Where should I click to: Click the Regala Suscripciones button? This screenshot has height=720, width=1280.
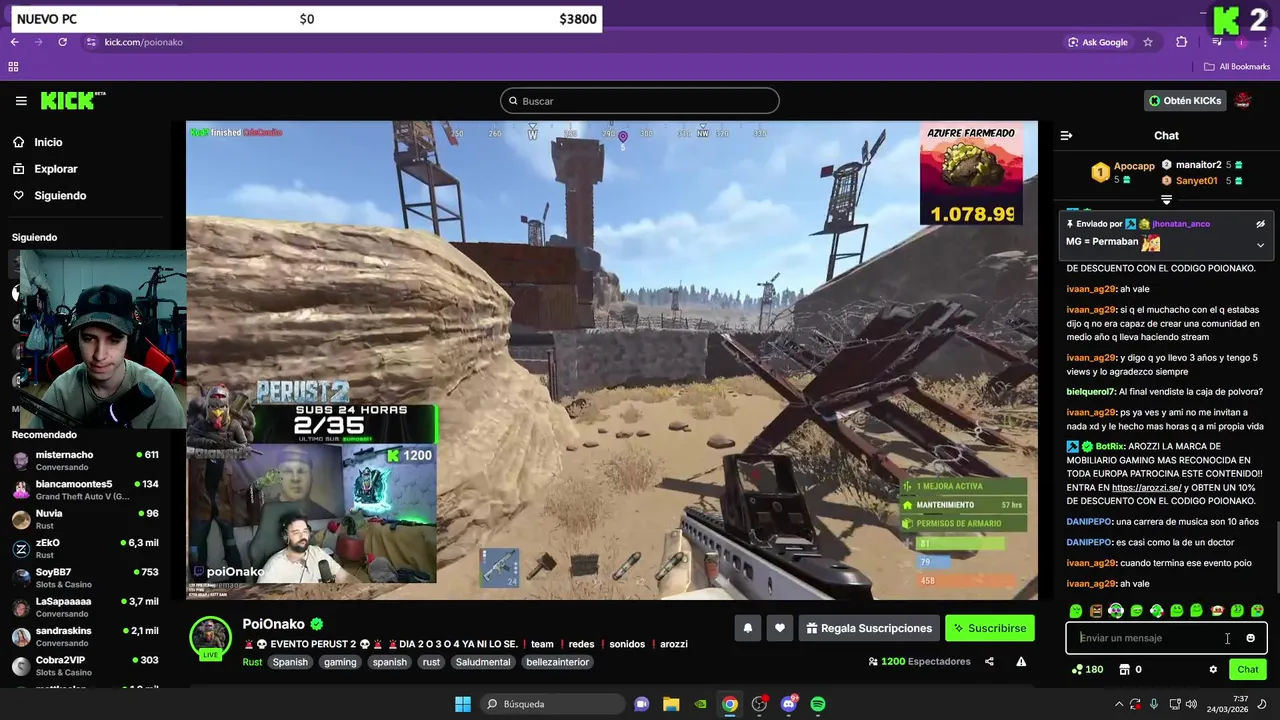tap(868, 628)
